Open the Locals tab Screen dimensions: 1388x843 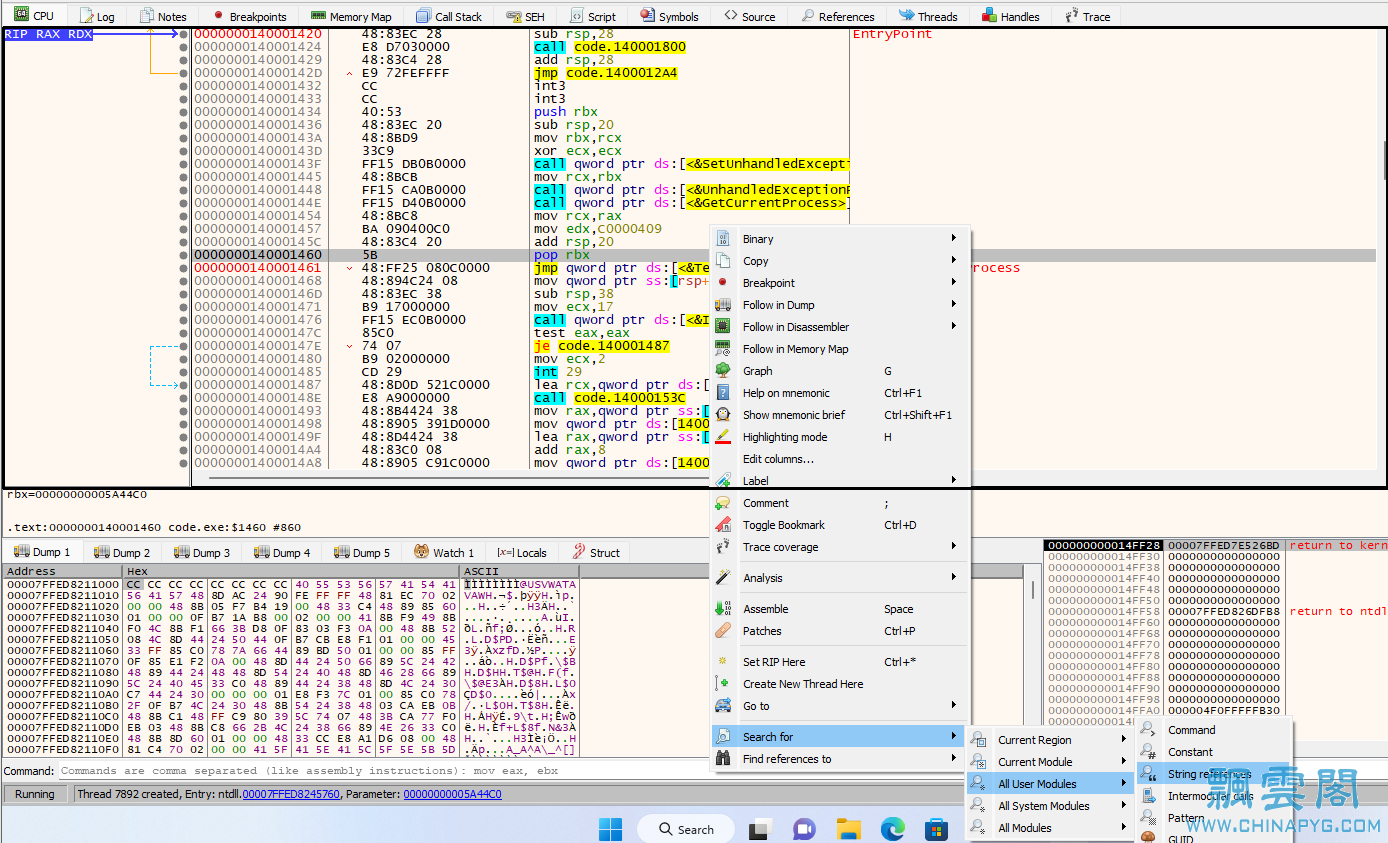click(522, 552)
